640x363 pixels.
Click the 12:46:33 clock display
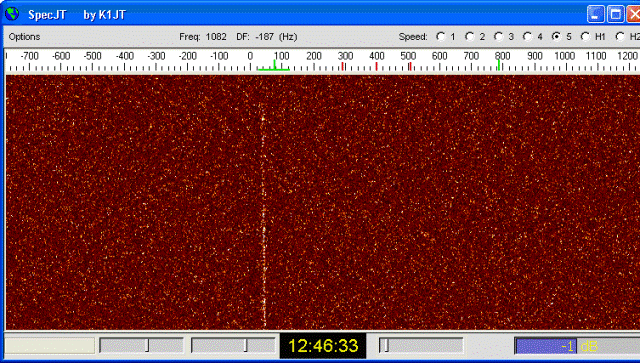323,346
